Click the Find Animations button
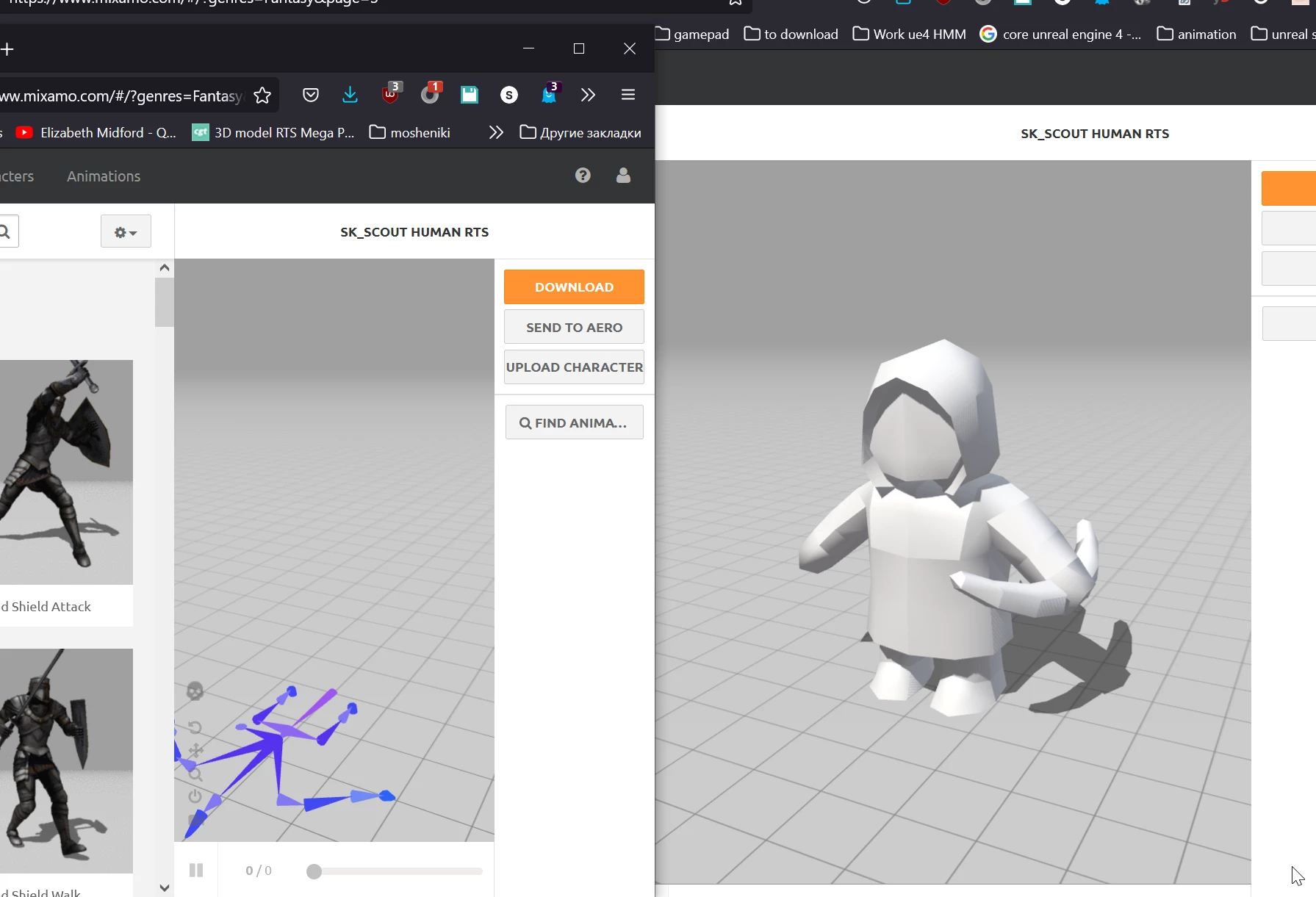 tap(574, 422)
